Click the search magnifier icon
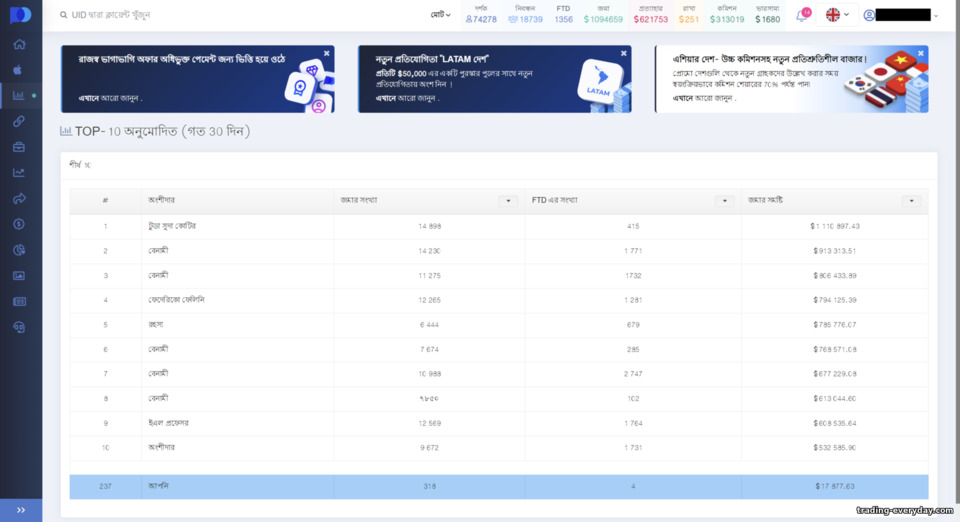The height and width of the screenshot is (522, 960). click(x=63, y=15)
